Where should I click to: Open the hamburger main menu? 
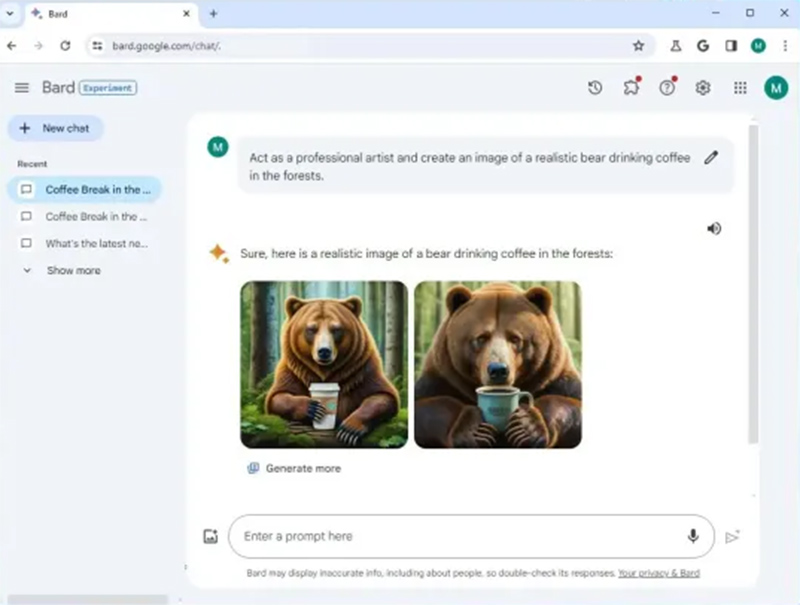(21, 88)
